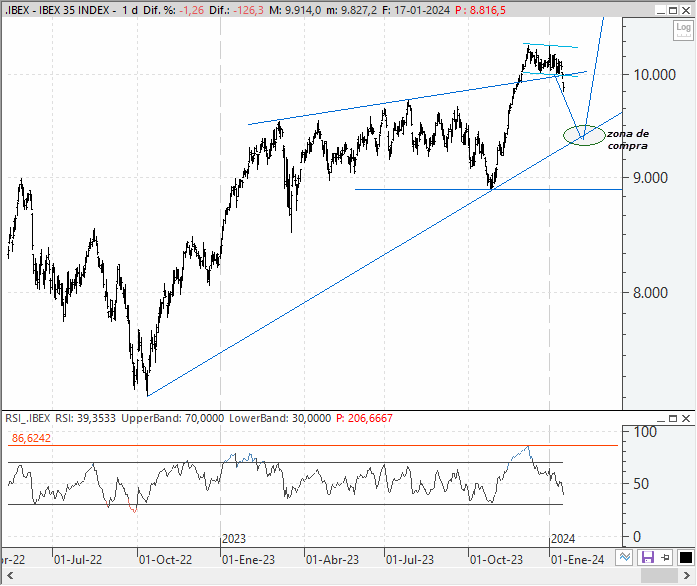Click the 86,6242 RSI level label

(x=31, y=438)
